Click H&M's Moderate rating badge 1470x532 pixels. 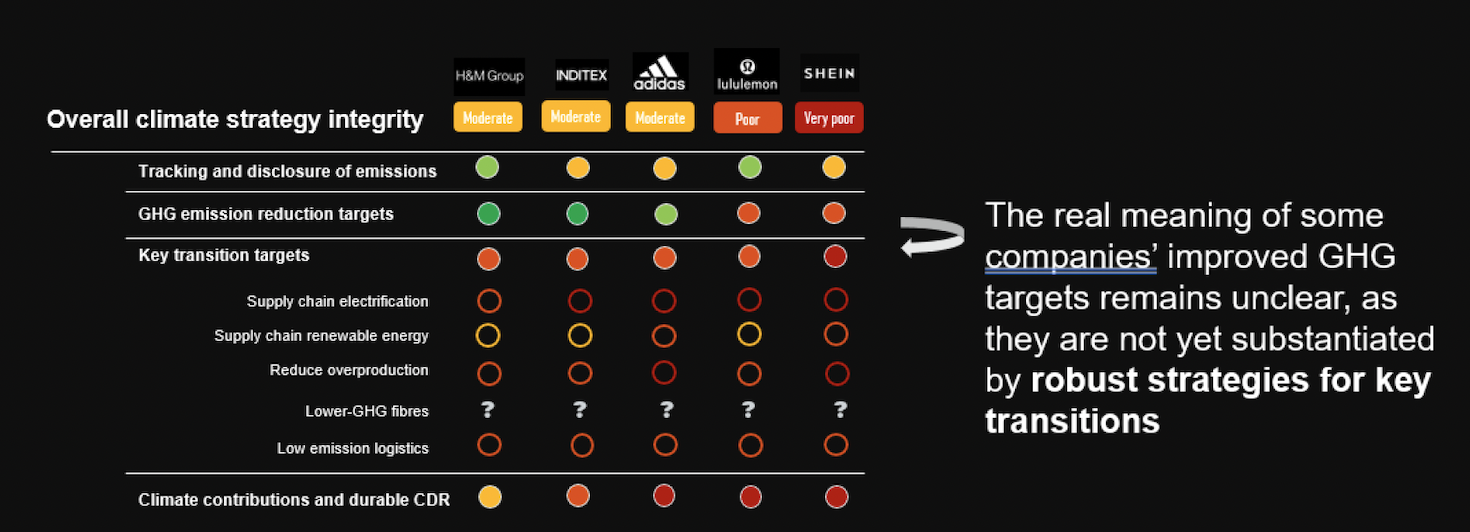click(488, 117)
